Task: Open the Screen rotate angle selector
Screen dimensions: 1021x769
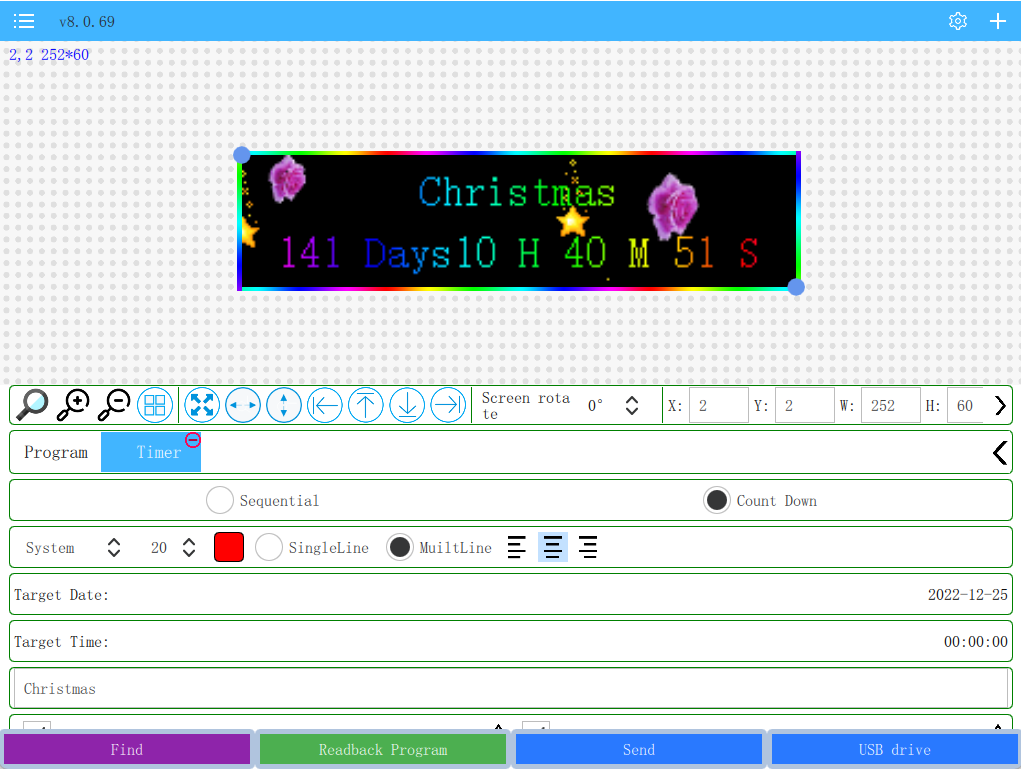Action: [x=631, y=405]
